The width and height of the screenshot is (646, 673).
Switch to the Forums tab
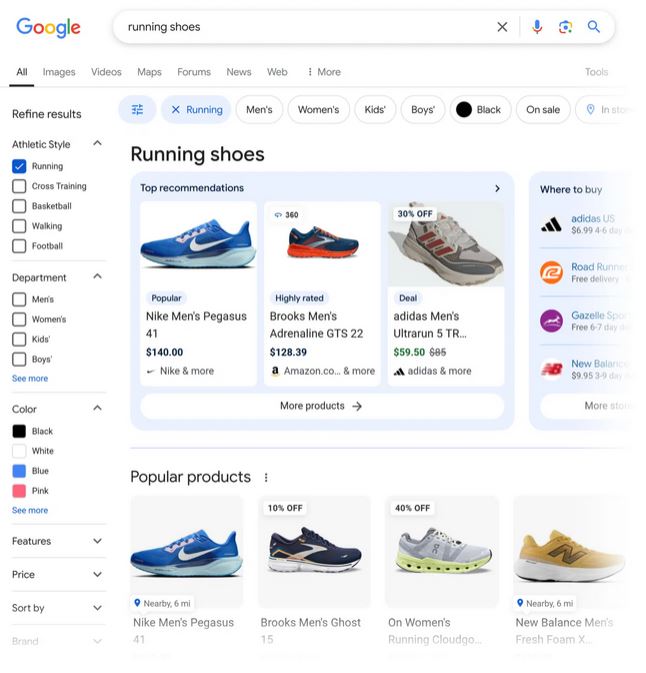[x=194, y=72]
